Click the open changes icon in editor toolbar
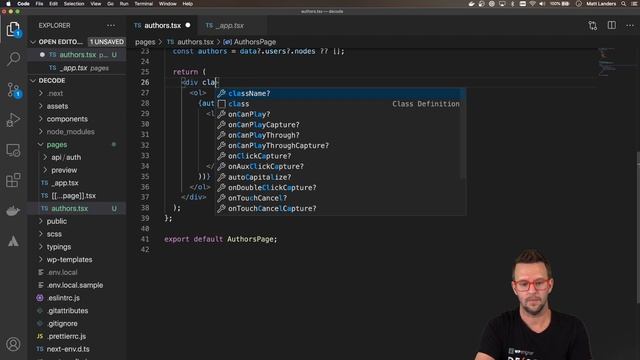 [x=593, y=25]
